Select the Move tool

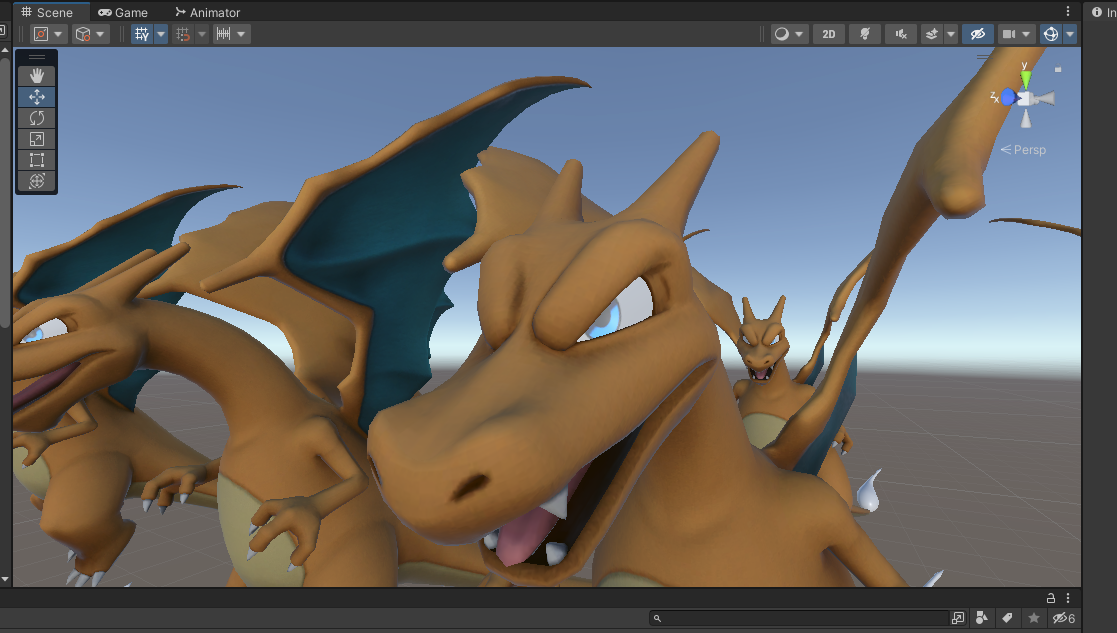pos(36,97)
